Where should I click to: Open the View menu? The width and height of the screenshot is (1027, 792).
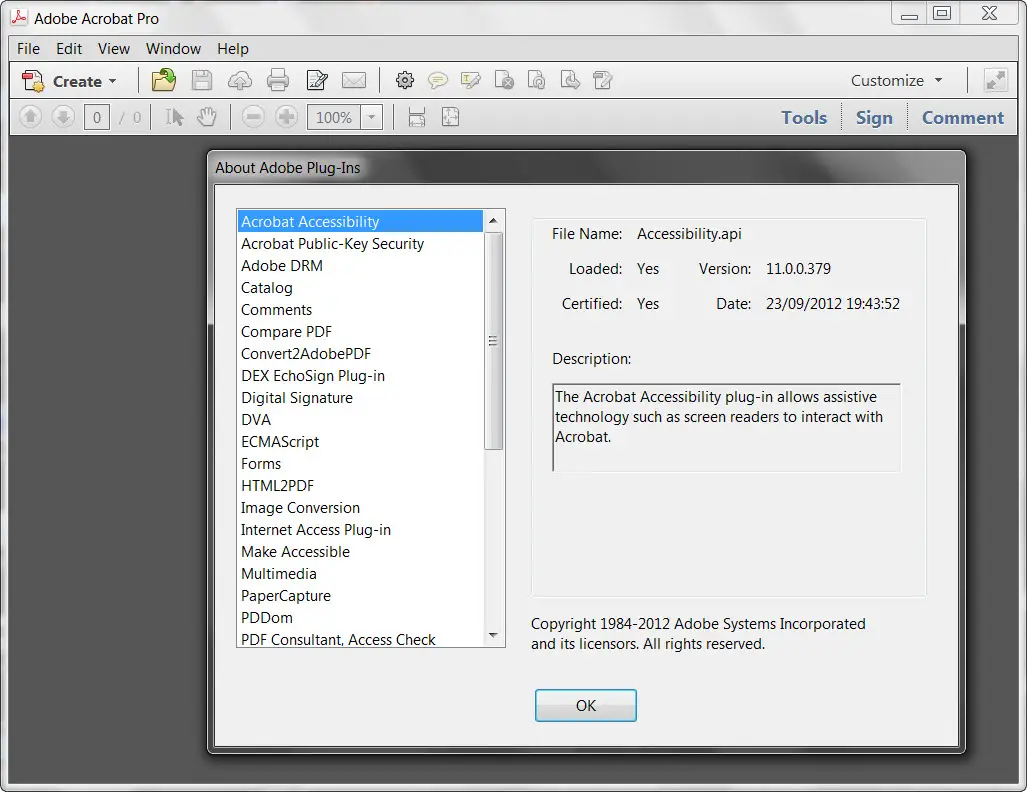(114, 48)
